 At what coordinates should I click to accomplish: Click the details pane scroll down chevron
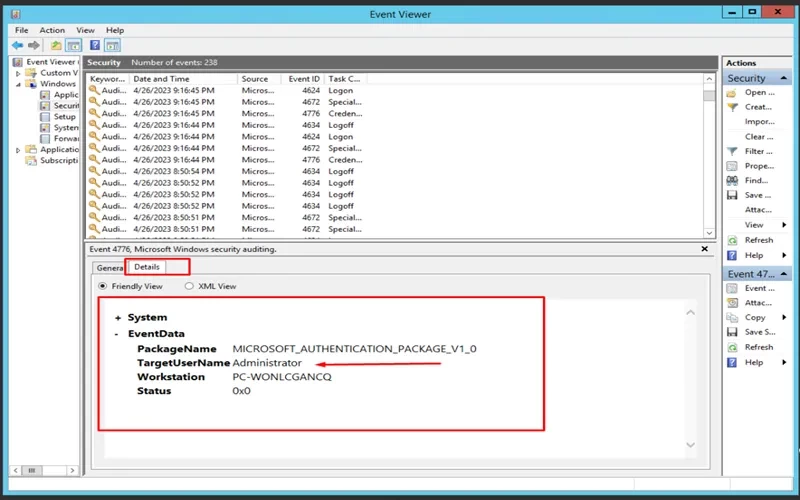690,445
